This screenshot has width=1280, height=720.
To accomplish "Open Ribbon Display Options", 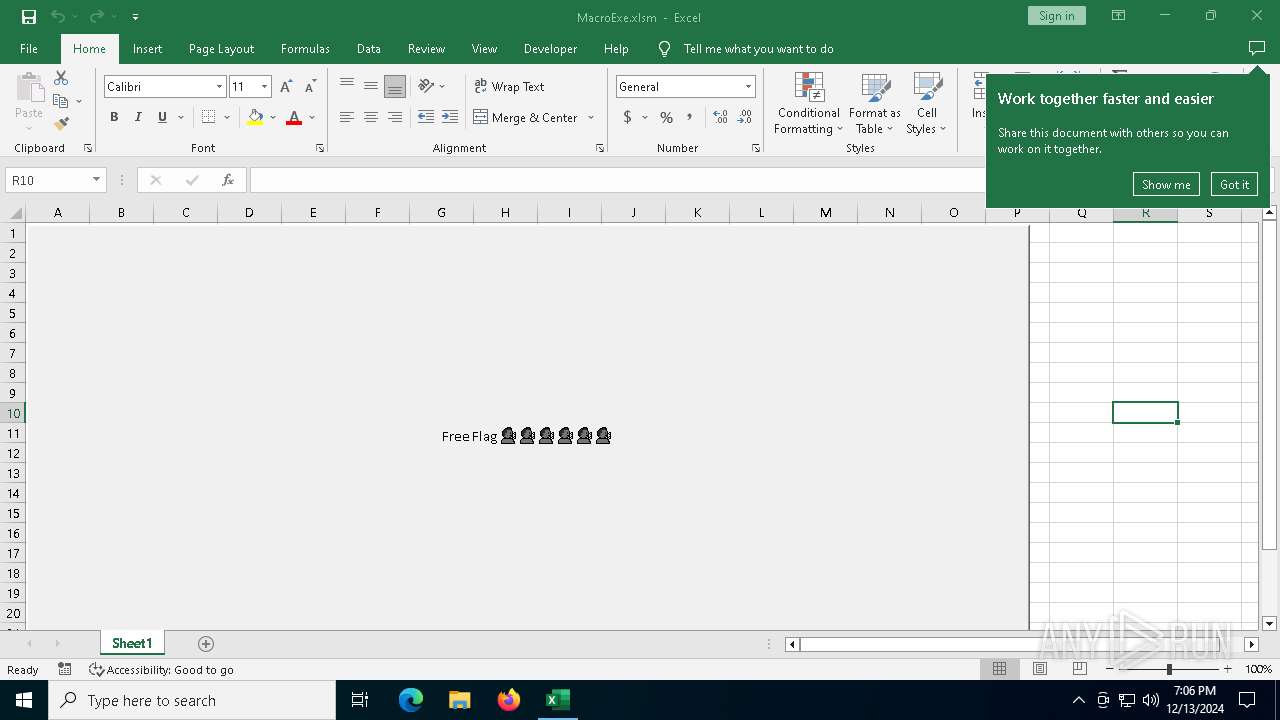I will (1119, 16).
